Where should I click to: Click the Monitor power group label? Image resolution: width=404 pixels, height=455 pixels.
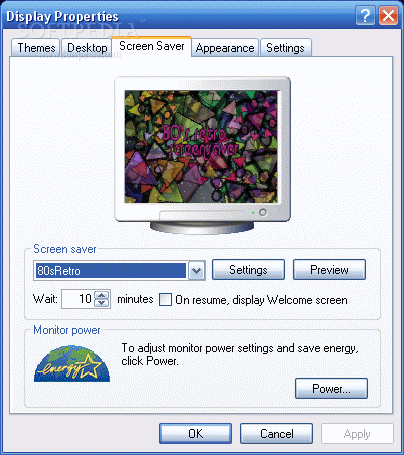67,330
